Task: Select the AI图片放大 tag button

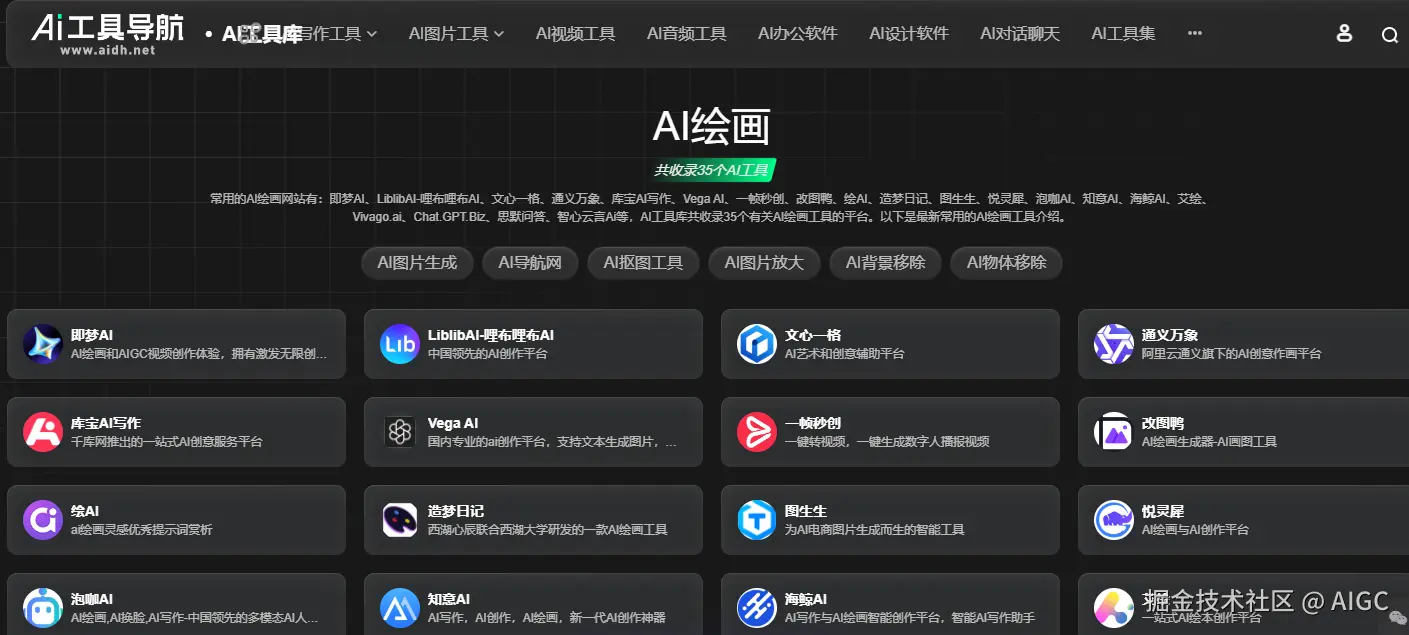Action: [764, 263]
